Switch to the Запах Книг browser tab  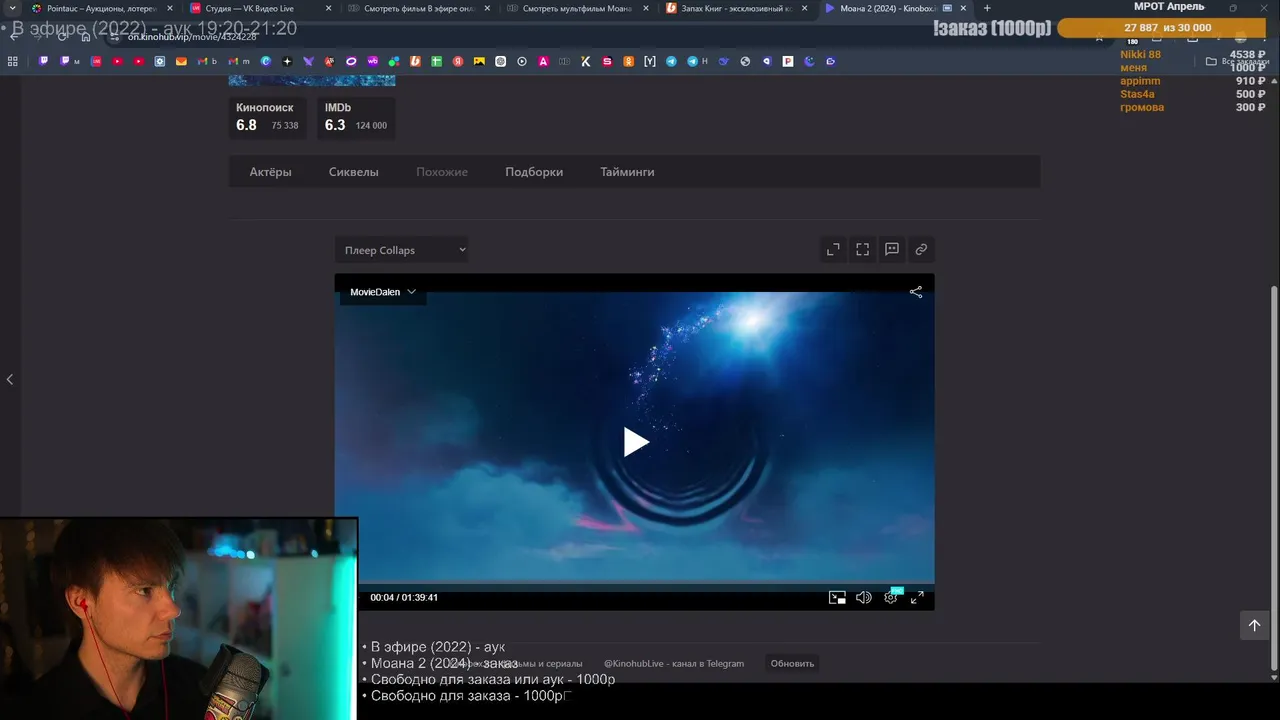(x=735, y=8)
